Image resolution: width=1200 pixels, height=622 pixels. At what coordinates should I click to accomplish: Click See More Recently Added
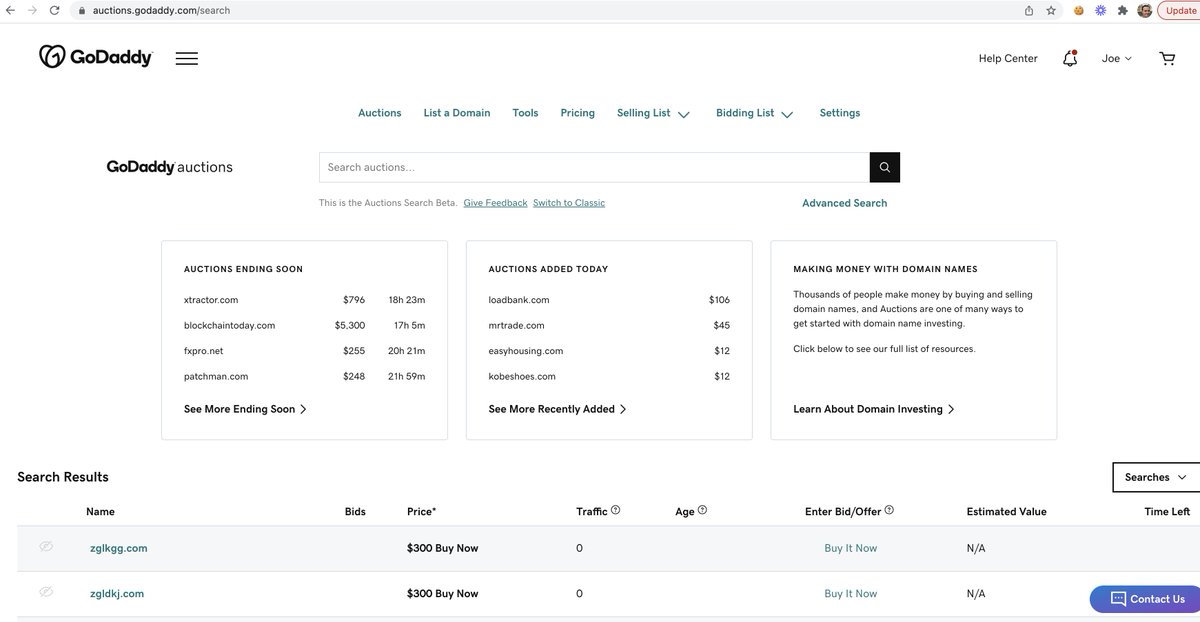557,409
